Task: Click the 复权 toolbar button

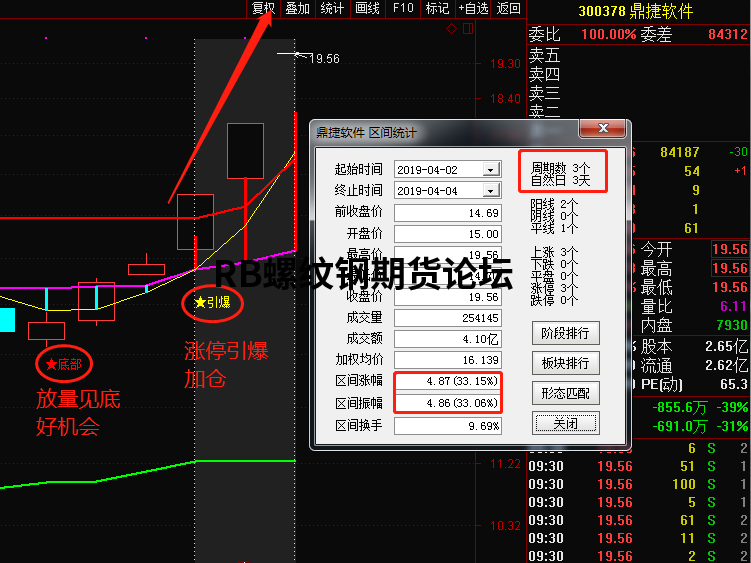Action: click(x=263, y=9)
